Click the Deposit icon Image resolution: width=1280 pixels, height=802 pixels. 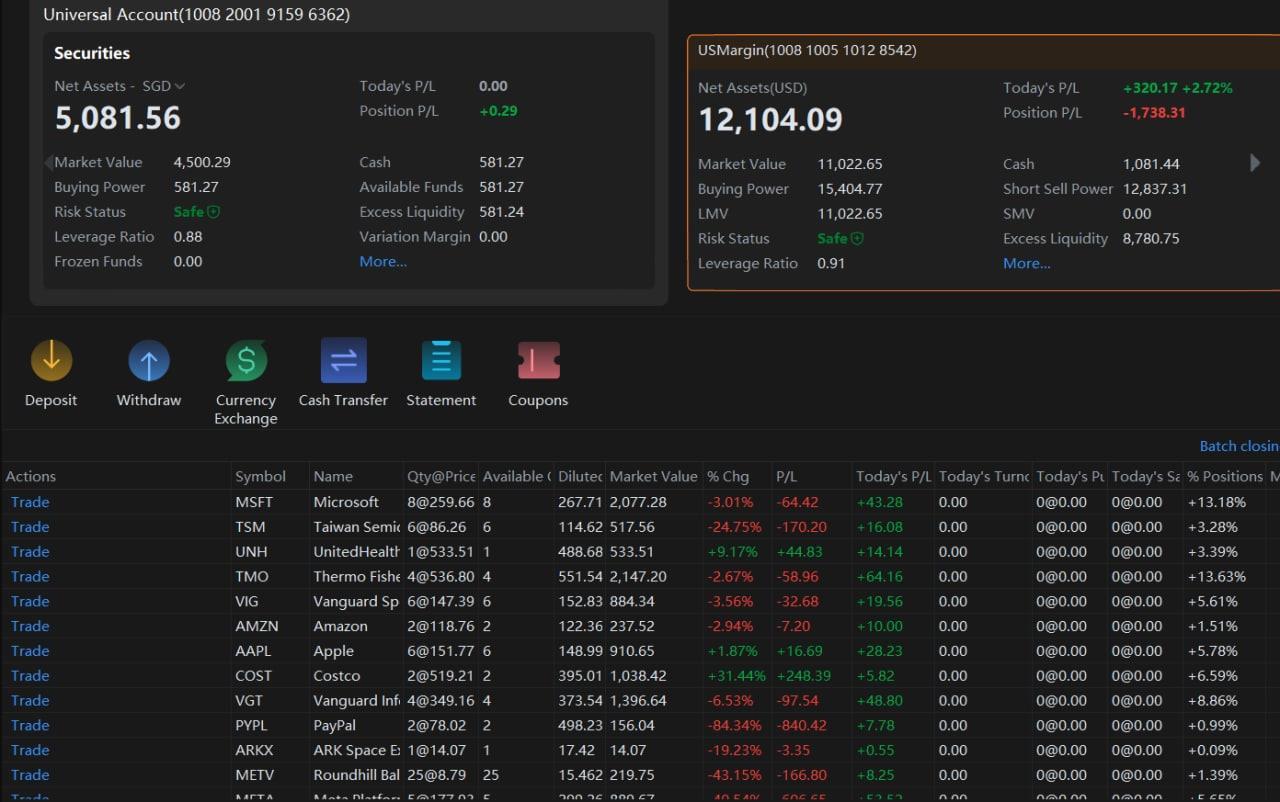click(51, 360)
